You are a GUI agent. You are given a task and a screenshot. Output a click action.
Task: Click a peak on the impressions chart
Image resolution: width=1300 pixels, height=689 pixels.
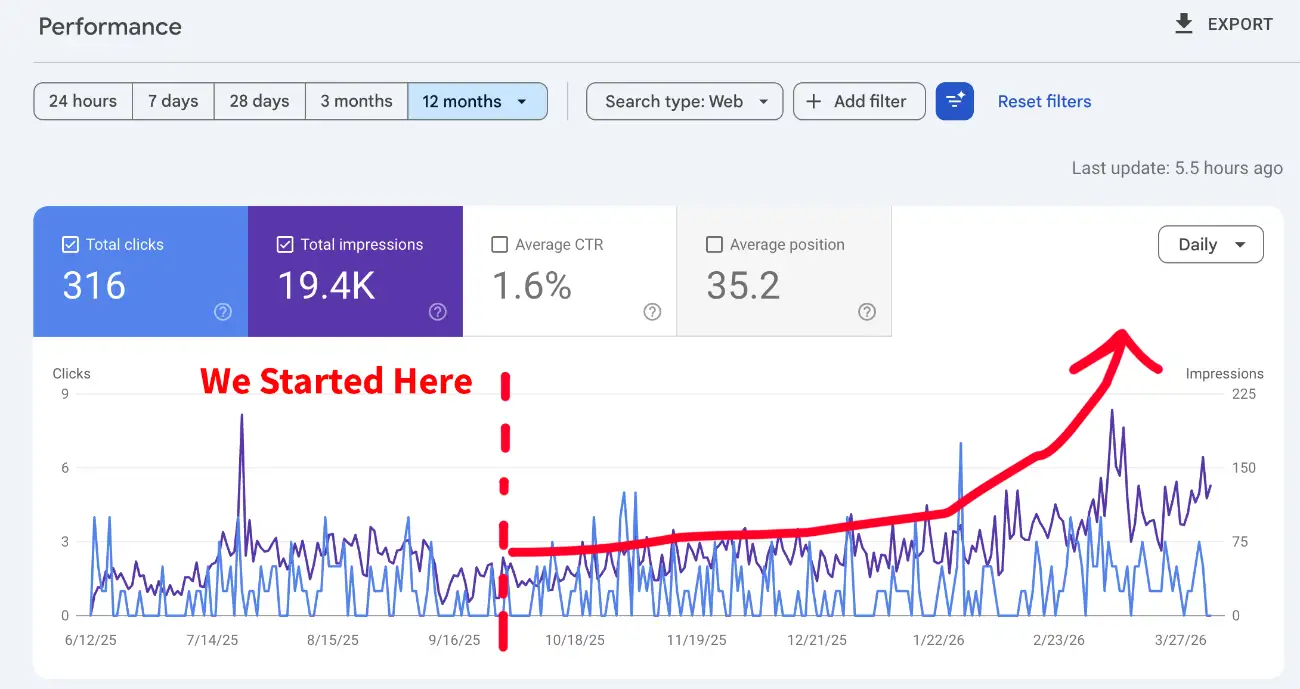(1113, 410)
